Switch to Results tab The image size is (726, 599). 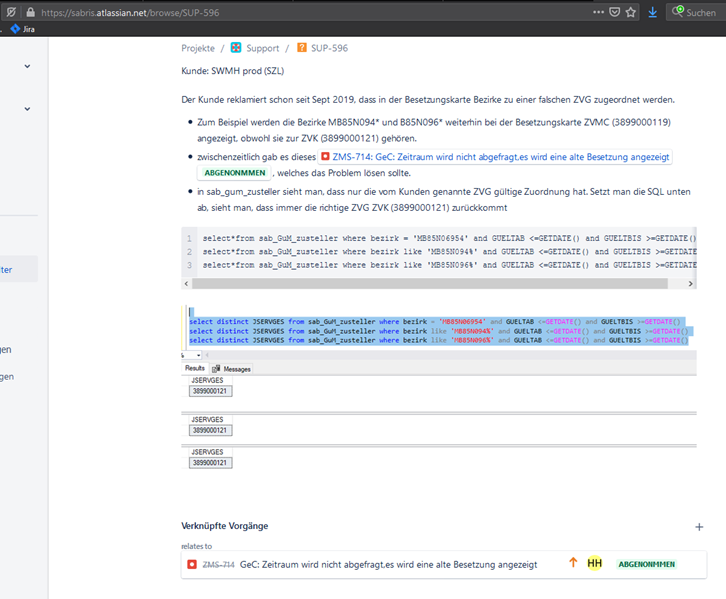click(195, 368)
